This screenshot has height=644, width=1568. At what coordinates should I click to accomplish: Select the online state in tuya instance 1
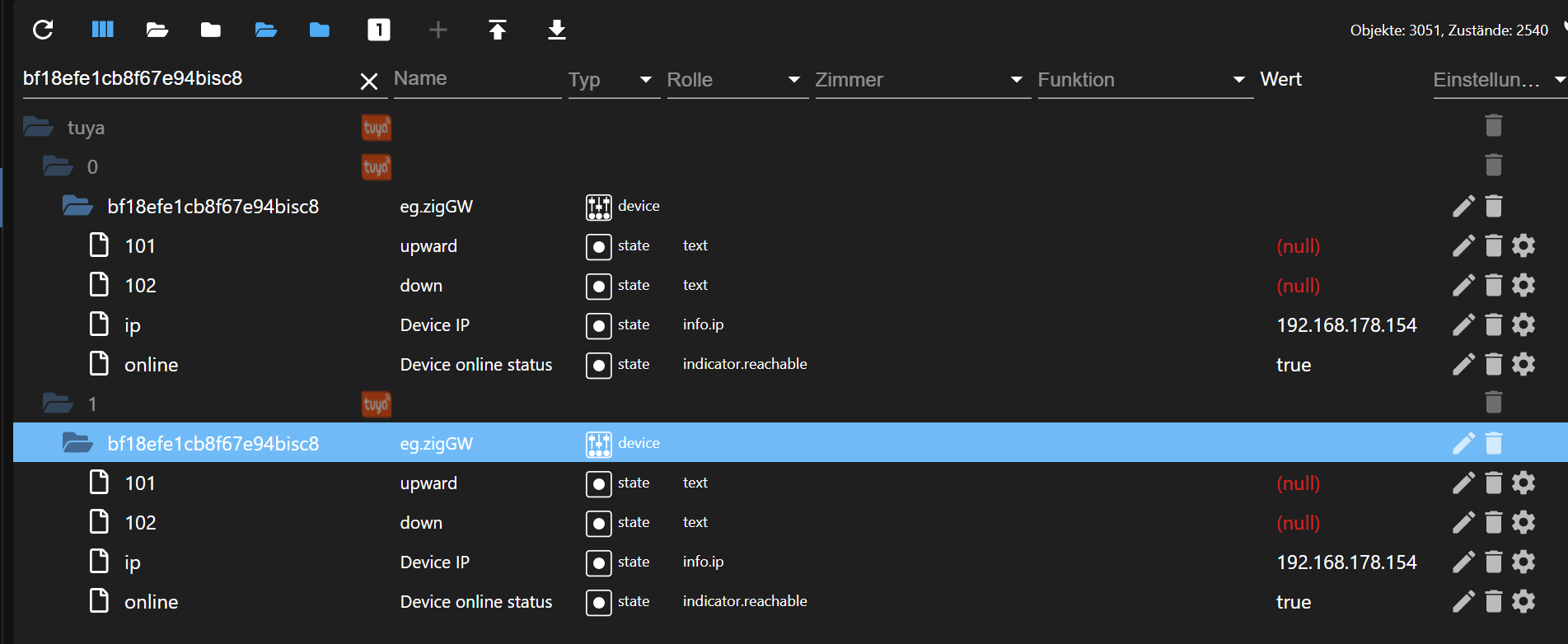point(151,602)
